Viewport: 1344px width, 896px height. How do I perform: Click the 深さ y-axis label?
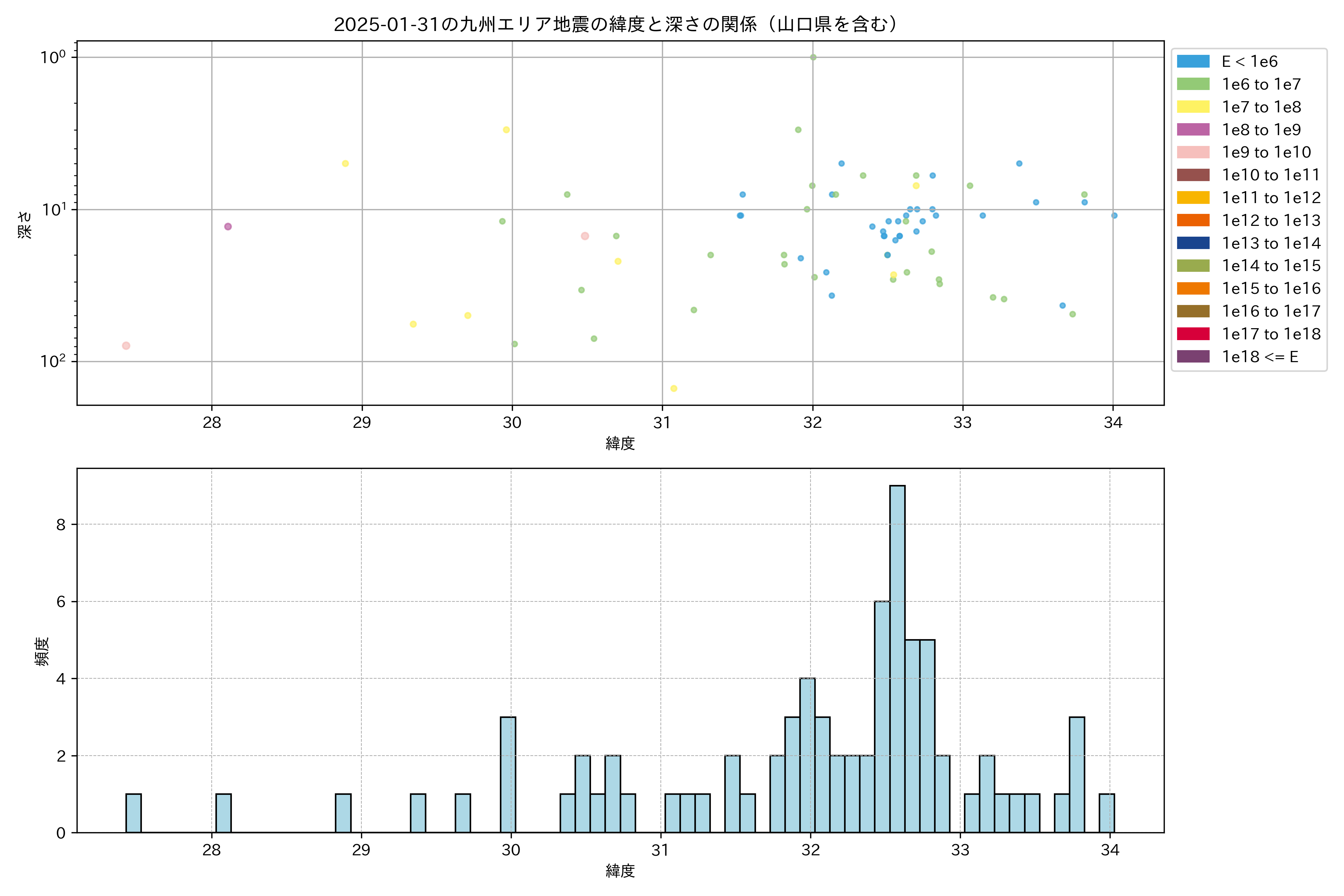[25, 225]
